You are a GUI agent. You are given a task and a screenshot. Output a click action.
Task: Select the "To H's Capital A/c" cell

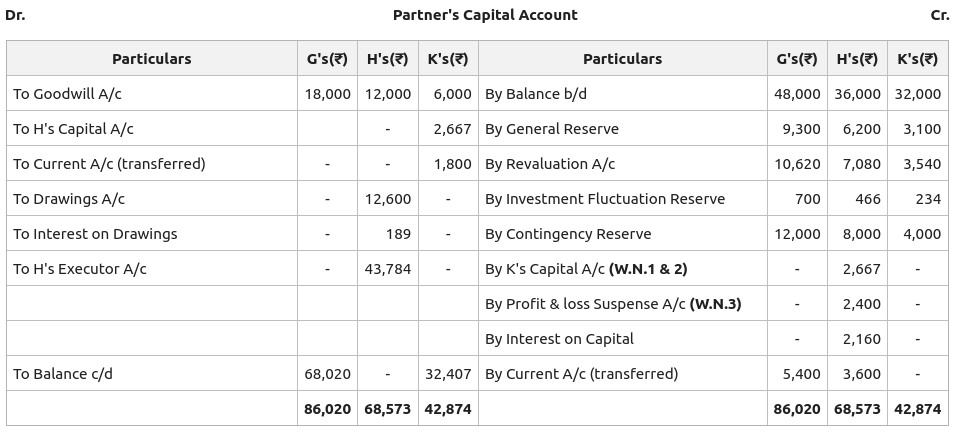pos(73,129)
